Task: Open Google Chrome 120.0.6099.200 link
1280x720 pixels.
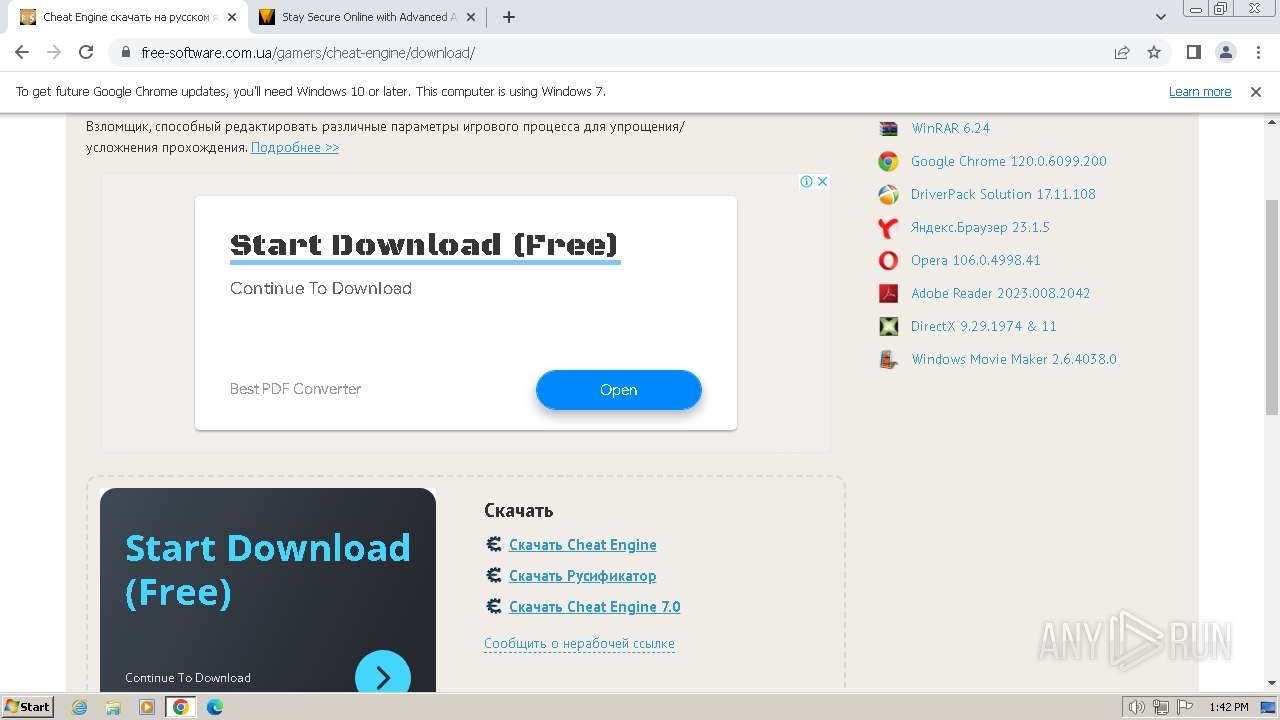Action: tap(1008, 161)
